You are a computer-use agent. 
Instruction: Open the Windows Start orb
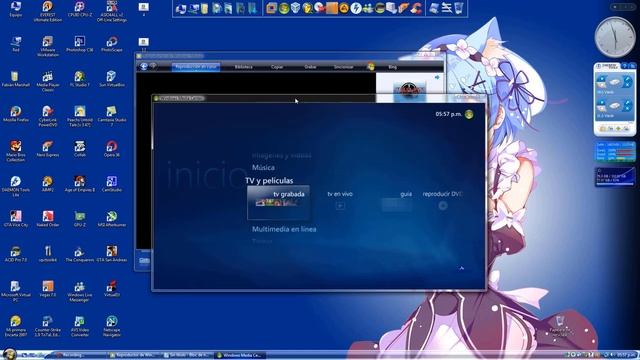9,354
